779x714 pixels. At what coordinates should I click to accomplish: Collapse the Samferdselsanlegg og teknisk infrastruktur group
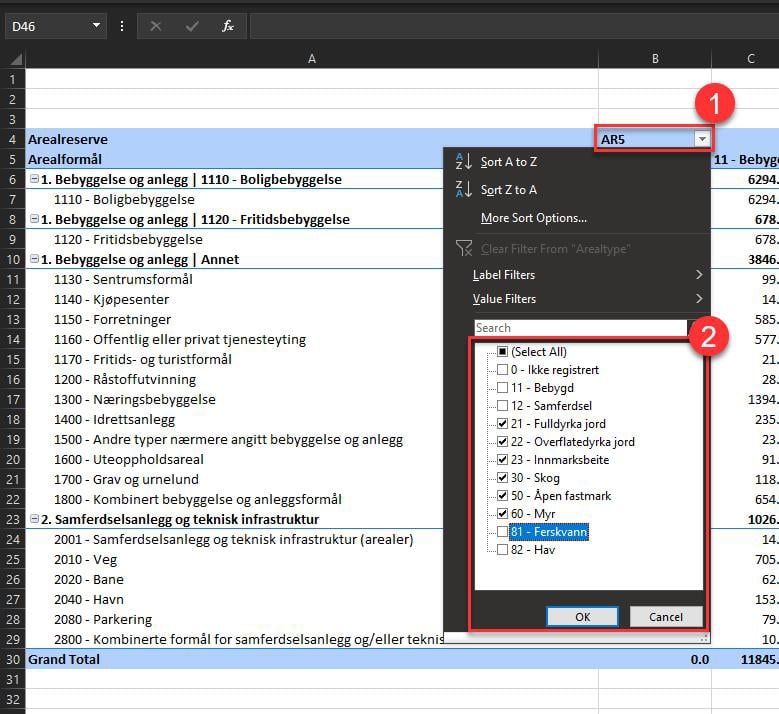click(x=34, y=519)
